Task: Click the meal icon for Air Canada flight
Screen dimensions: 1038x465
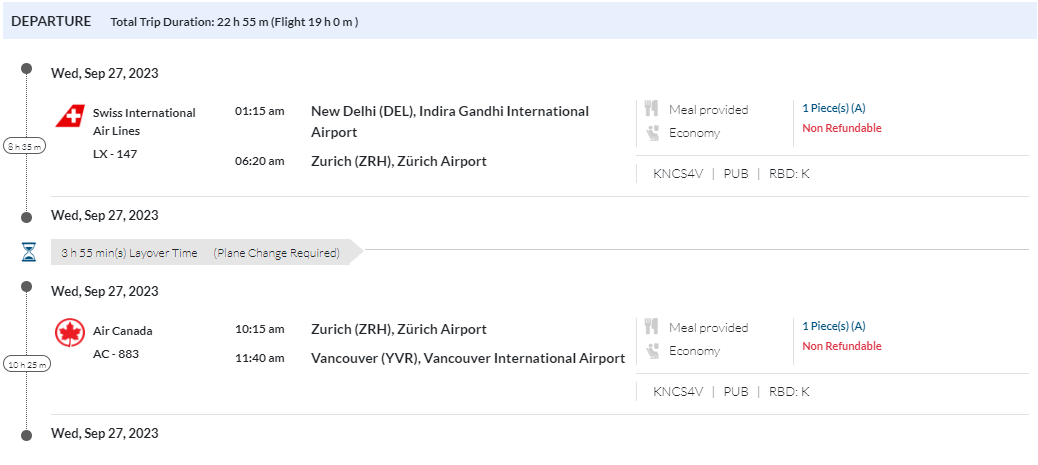Action: tap(652, 327)
